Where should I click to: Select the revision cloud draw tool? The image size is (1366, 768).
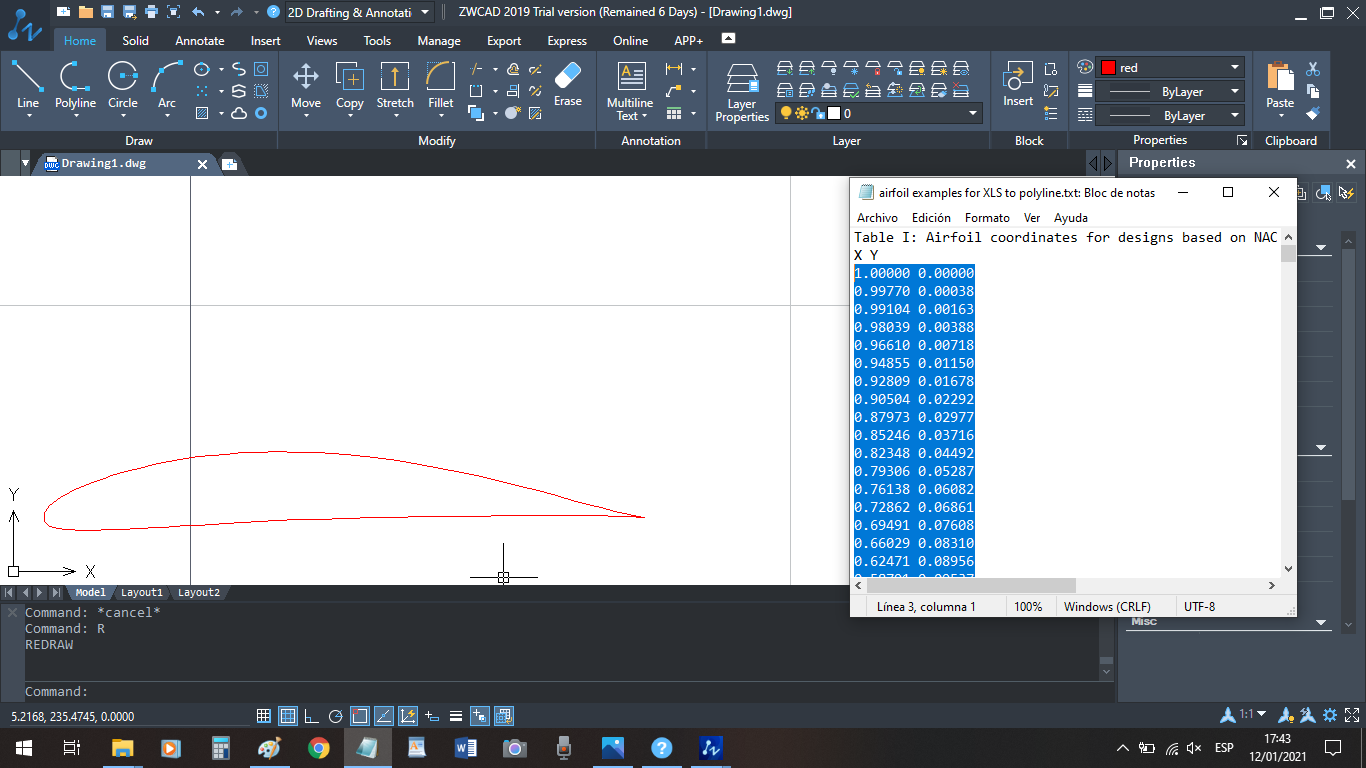[x=239, y=114]
